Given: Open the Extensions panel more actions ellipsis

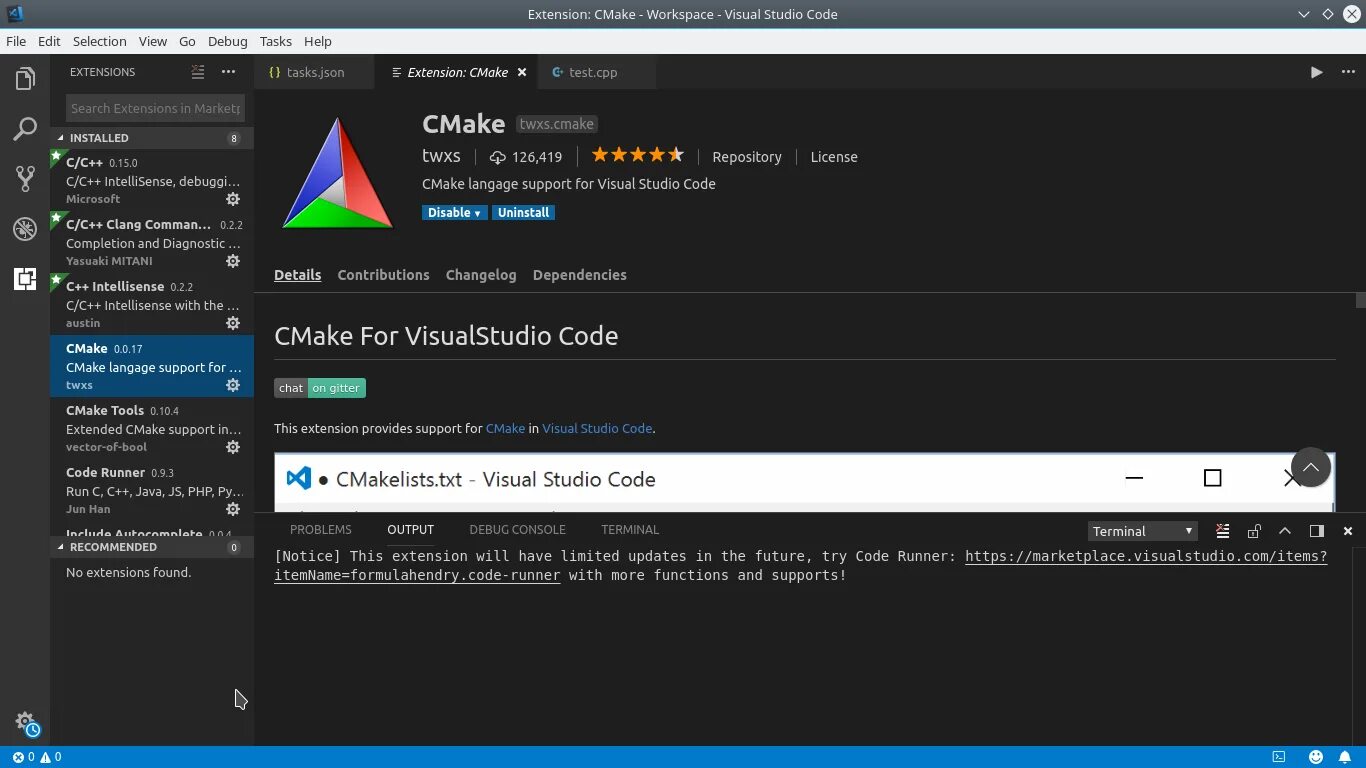Looking at the screenshot, I should (229, 72).
